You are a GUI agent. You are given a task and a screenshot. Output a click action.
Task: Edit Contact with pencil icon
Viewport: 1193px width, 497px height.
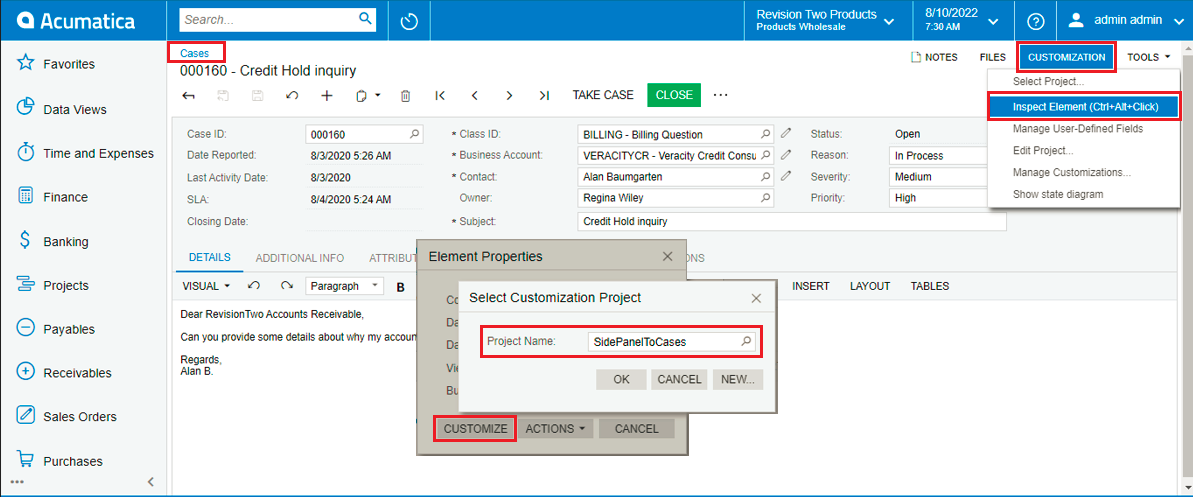787,177
